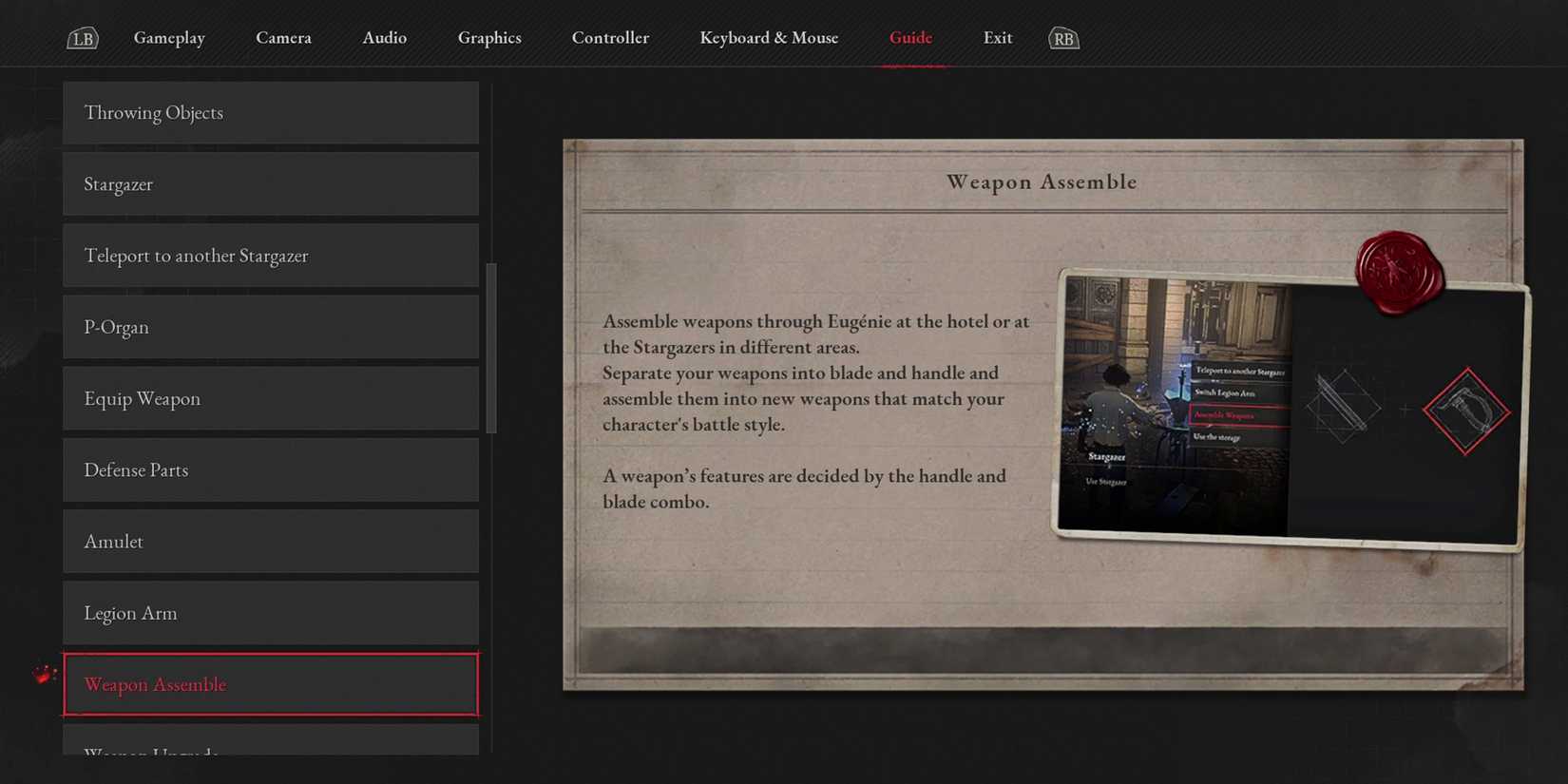Open the Legion Arm guide entry
Viewport: 1568px width, 784px height.
(x=271, y=613)
